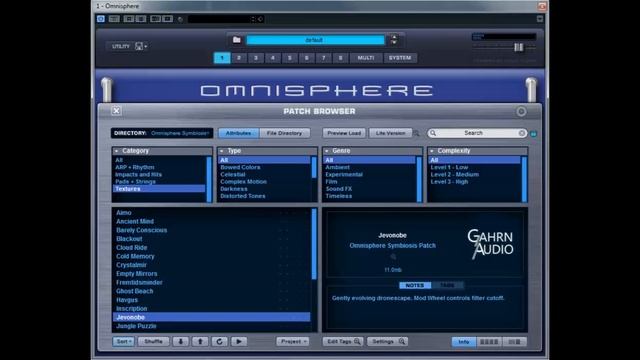The image size is (640, 360).
Task: Step to next patch with the down arrow
Action: tap(180, 341)
